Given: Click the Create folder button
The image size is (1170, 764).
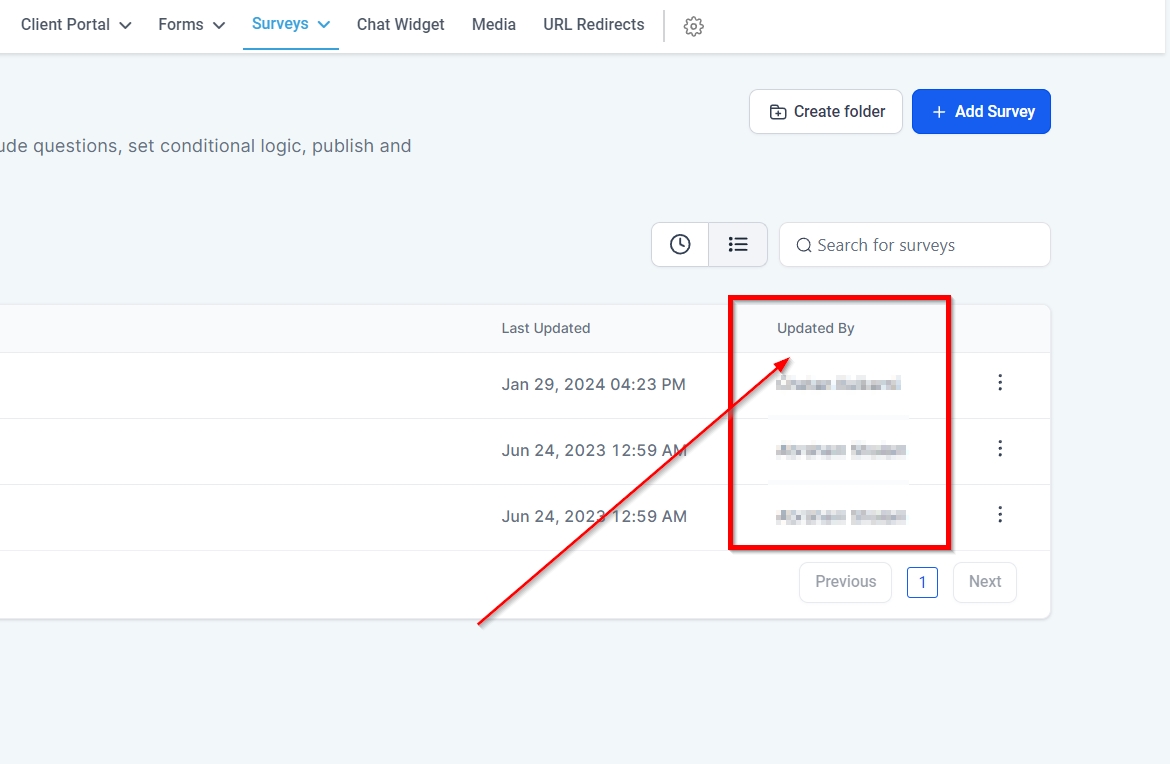Looking at the screenshot, I should coord(826,112).
